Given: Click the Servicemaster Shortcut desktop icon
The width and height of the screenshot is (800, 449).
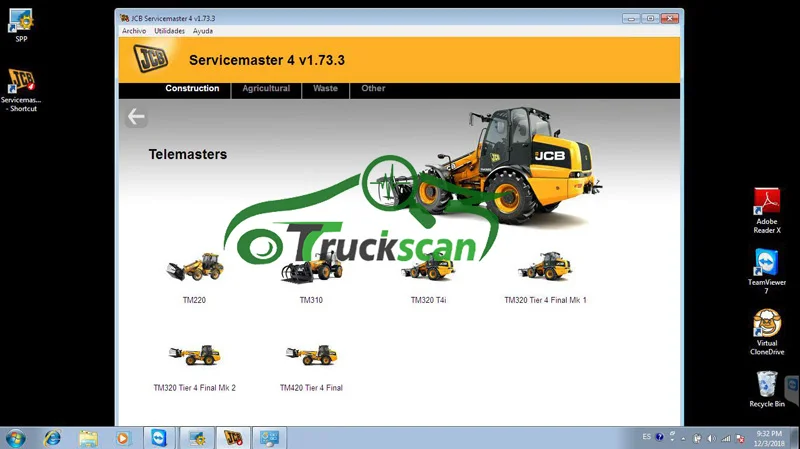Looking at the screenshot, I should [x=21, y=90].
